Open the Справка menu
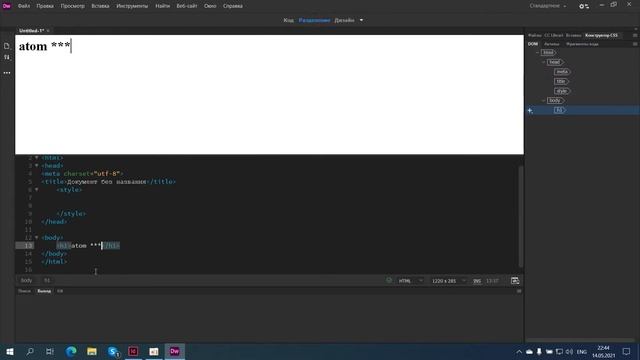The width and height of the screenshot is (640, 360). (233, 6)
